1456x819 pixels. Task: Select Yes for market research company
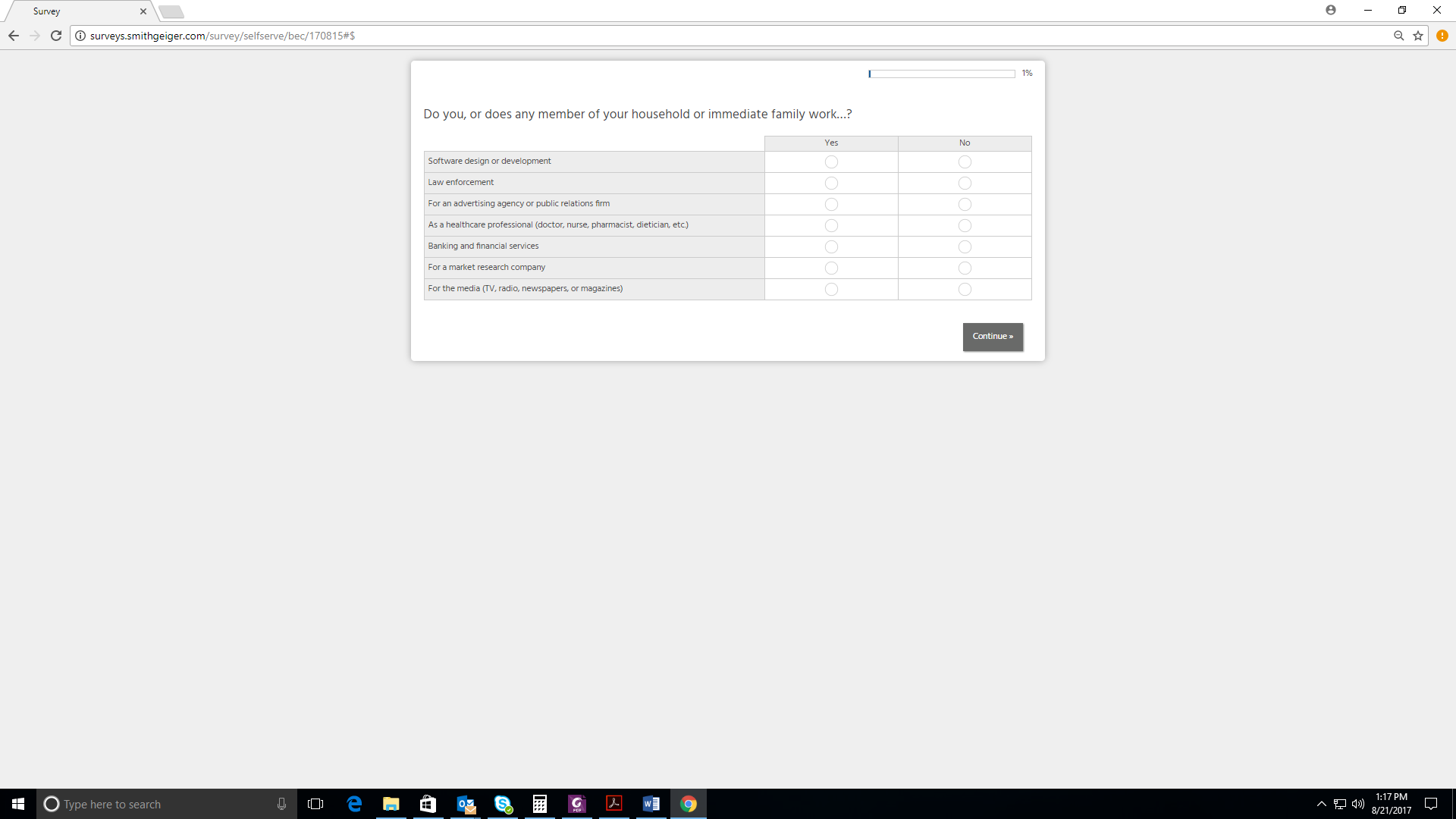click(x=831, y=268)
